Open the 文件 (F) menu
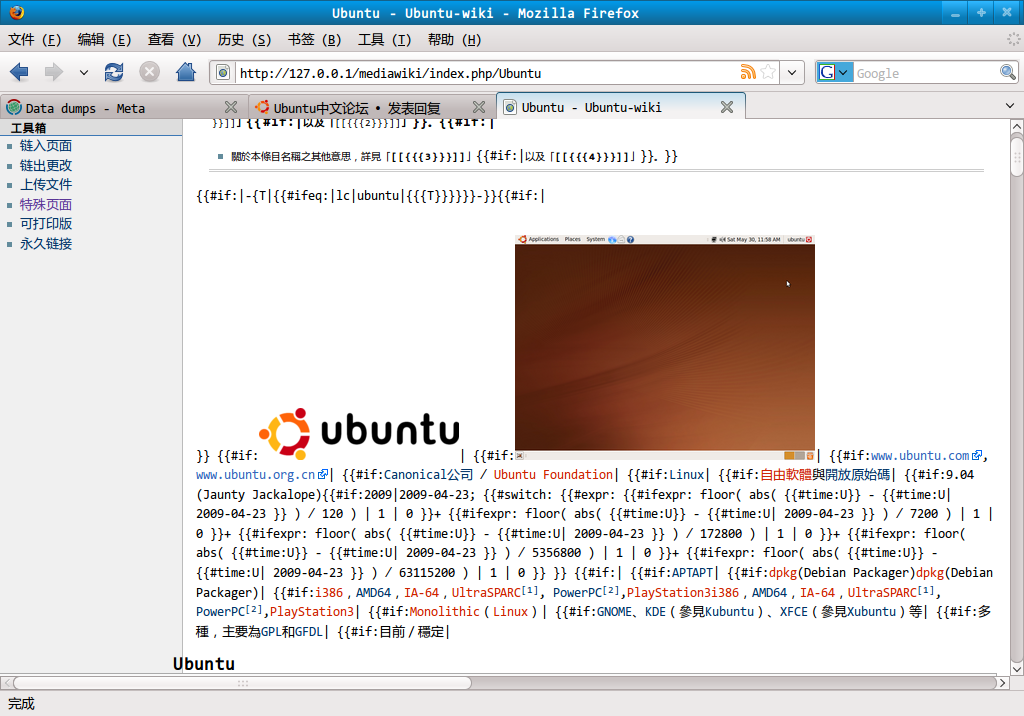Screen dimensions: 1024x716 [x=35, y=40]
